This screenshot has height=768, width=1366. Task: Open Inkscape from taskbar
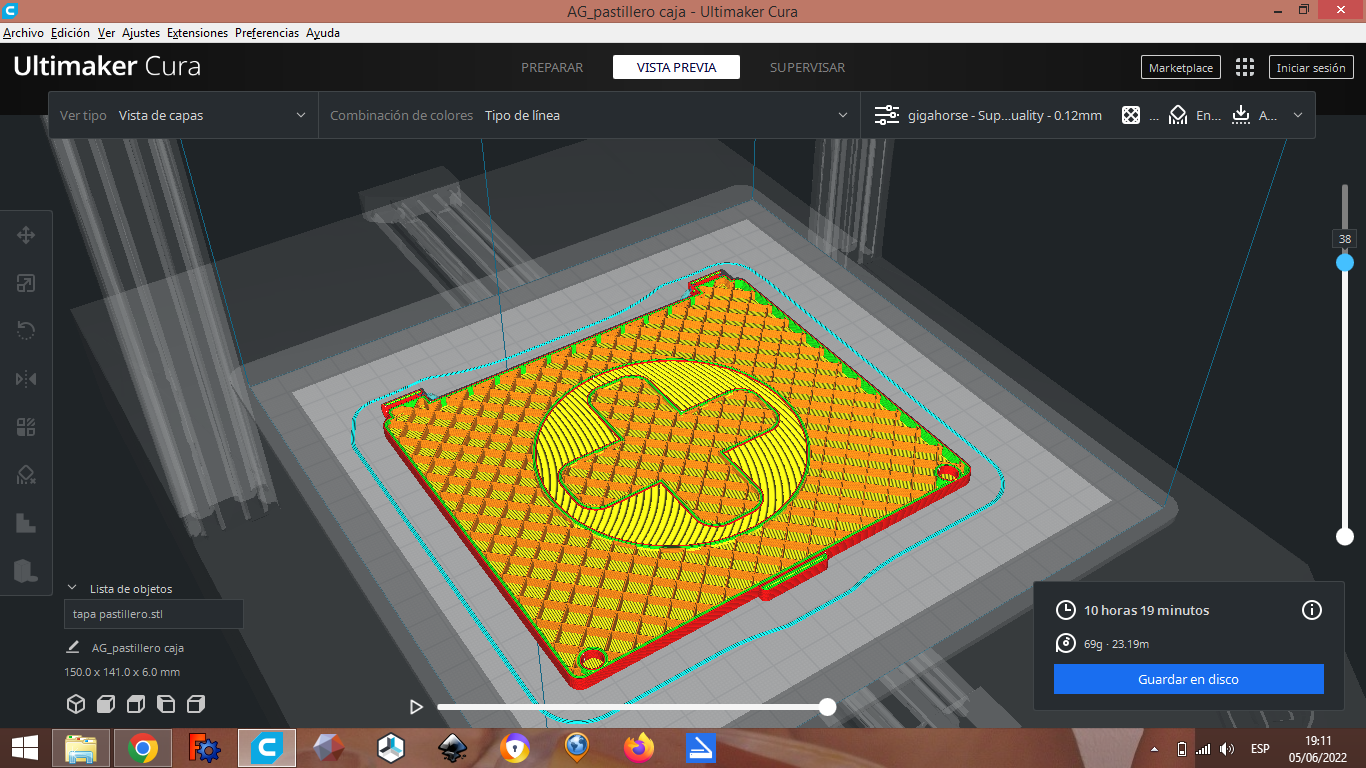[453, 747]
